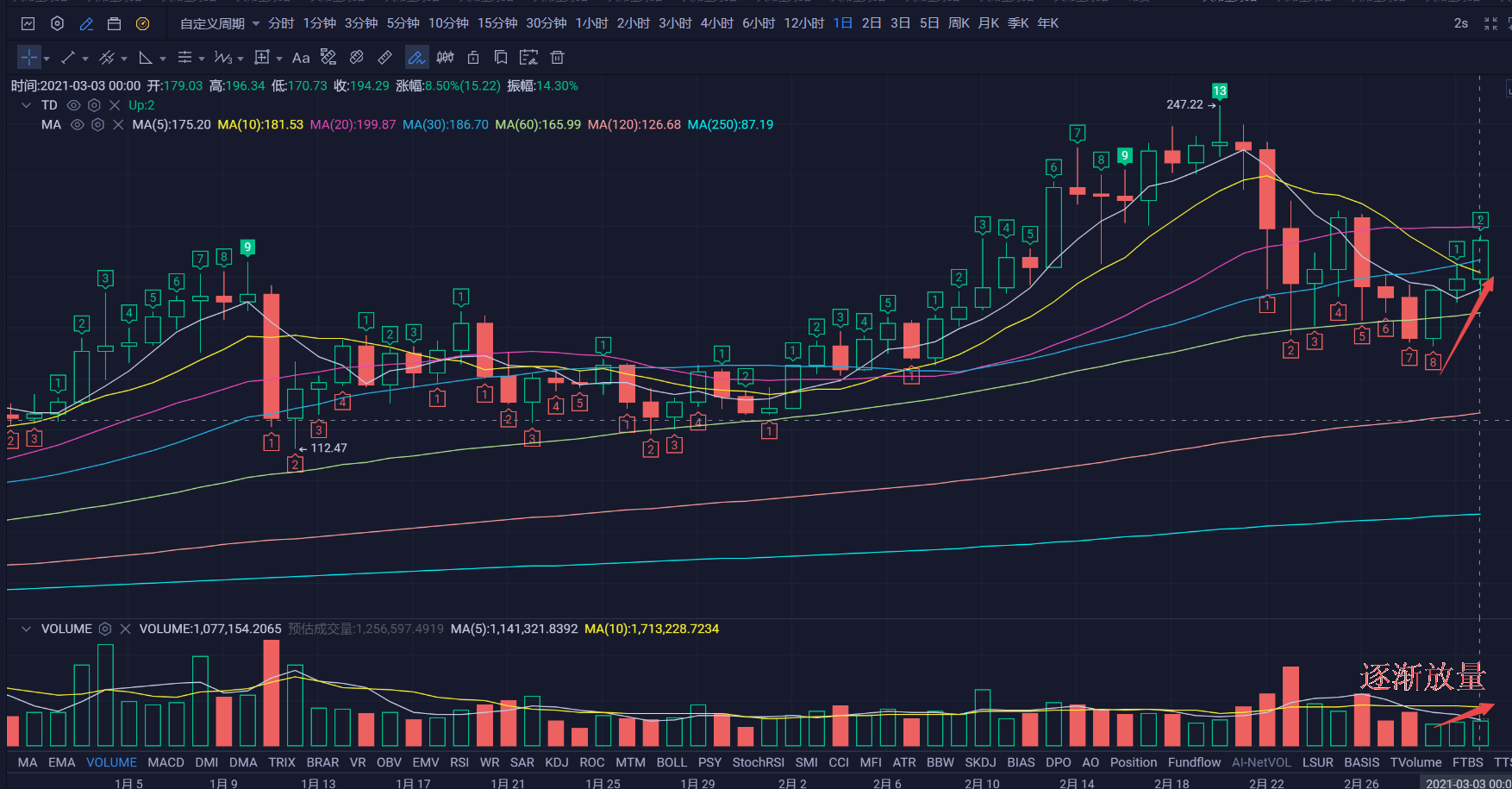Remove the MA indicator with X

118,125
